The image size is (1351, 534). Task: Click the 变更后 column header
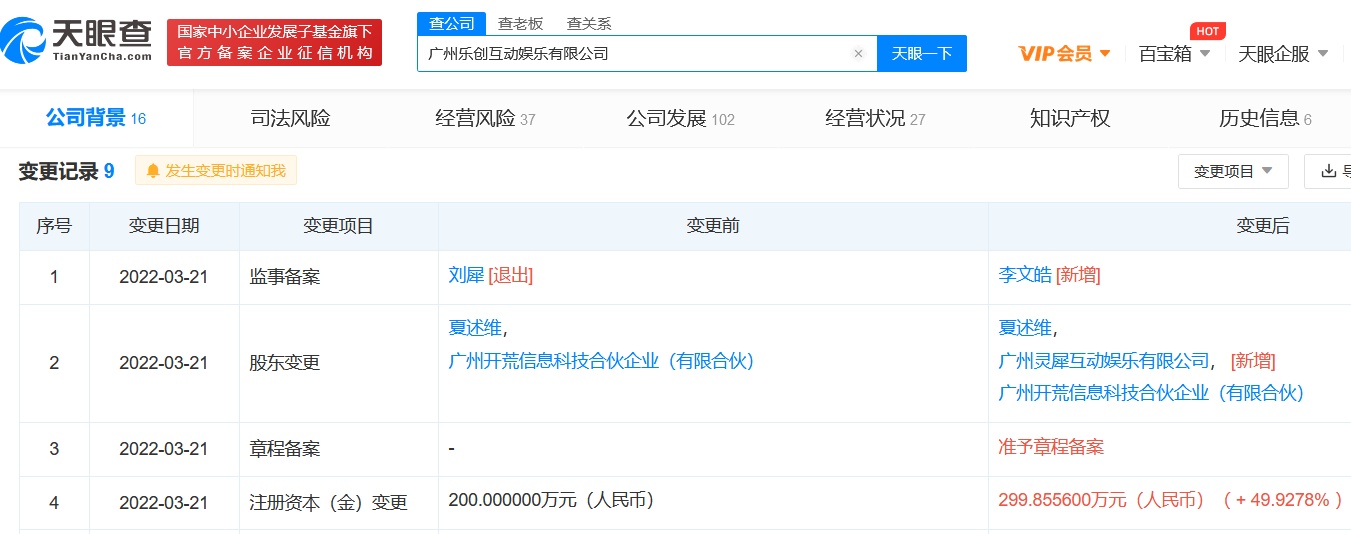pyautogui.click(x=1263, y=226)
